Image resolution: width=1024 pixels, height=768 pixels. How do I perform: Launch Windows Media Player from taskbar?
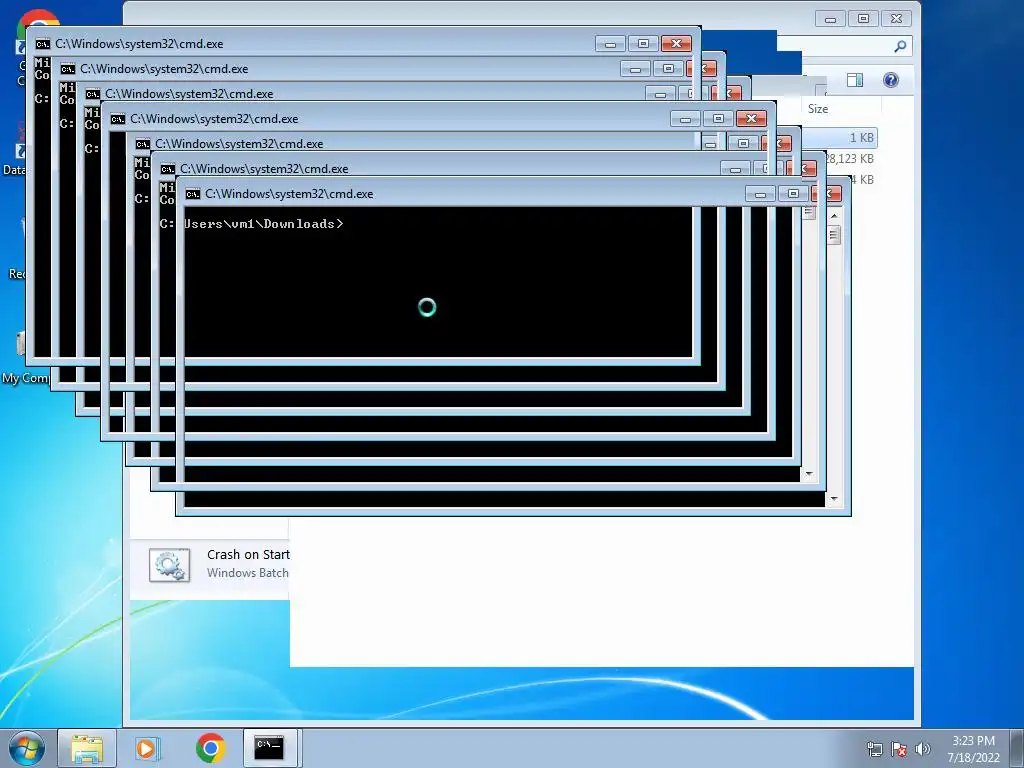tap(147, 748)
